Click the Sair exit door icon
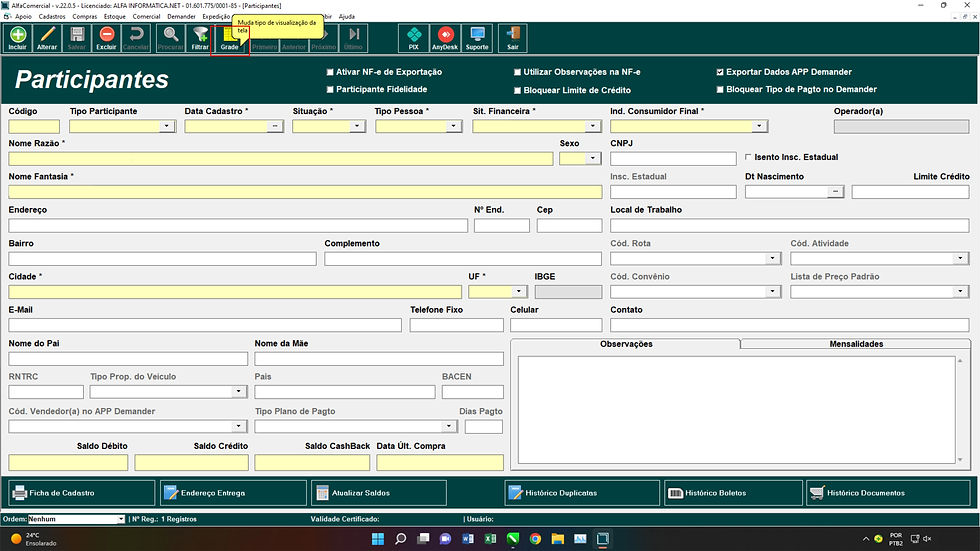The width and height of the screenshot is (980, 551). coord(512,38)
